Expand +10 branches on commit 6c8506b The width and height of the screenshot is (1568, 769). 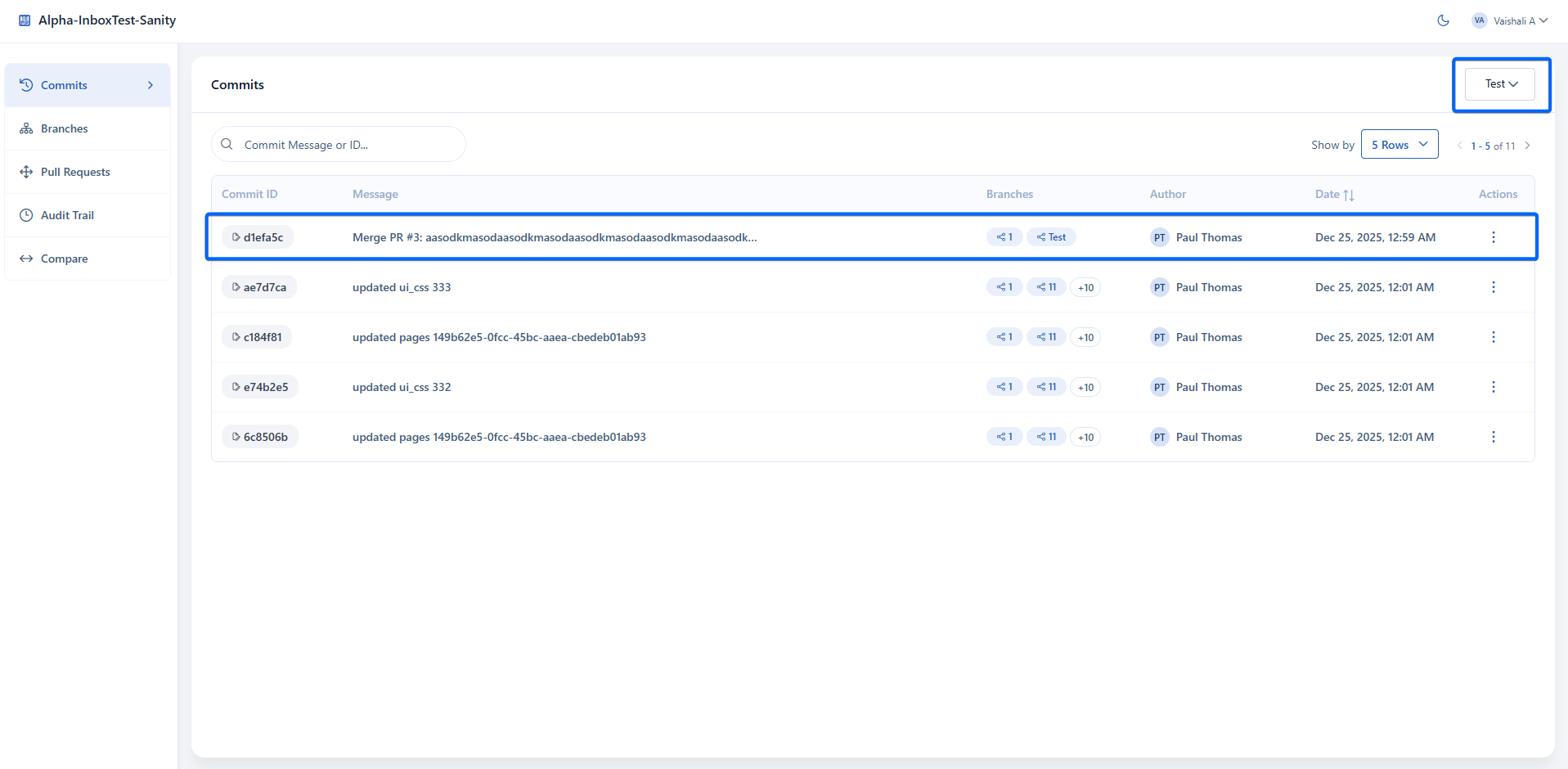pos(1085,437)
